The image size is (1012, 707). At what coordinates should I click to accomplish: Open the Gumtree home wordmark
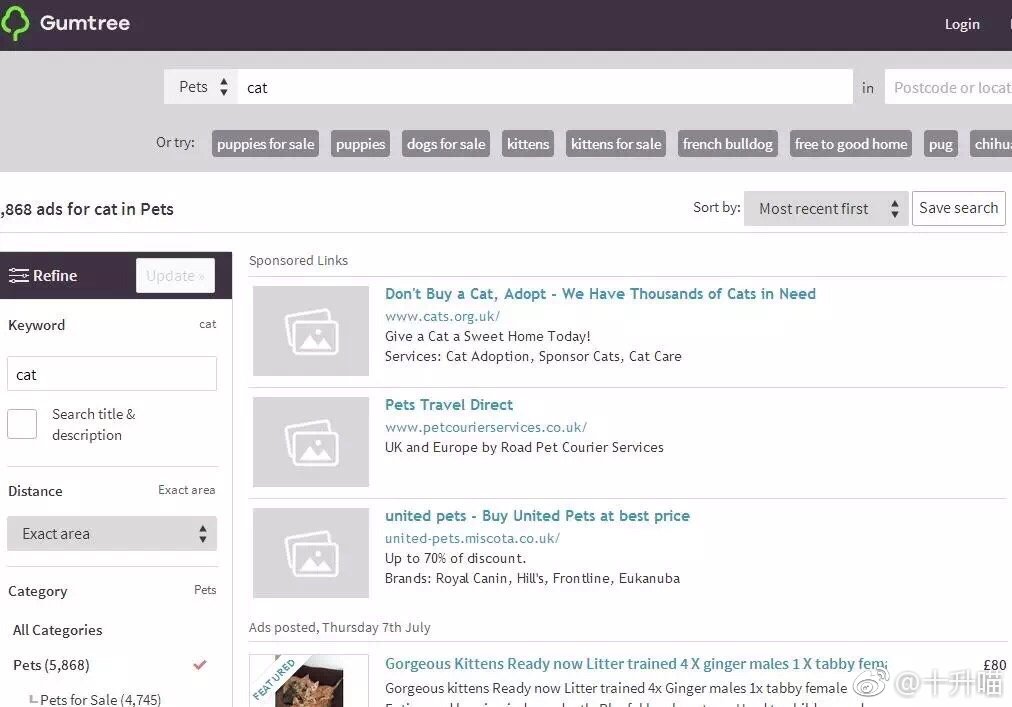(x=85, y=23)
